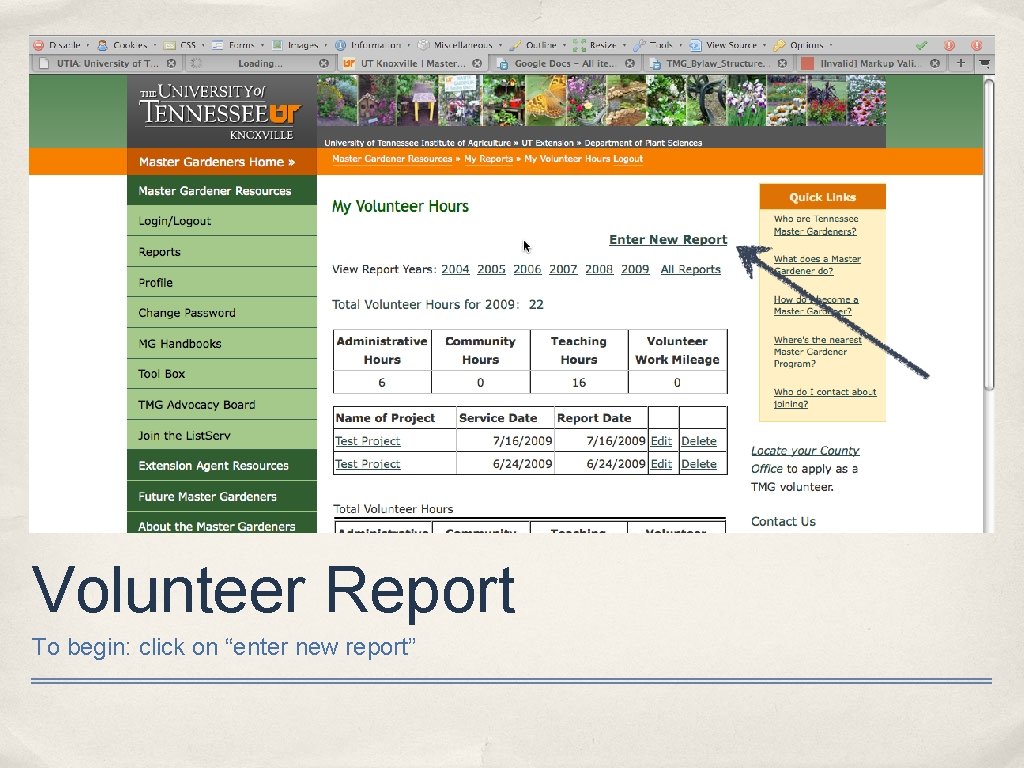1024x768 pixels.
Task: Click the Tools wrench icon
Action: [x=639, y=45]
